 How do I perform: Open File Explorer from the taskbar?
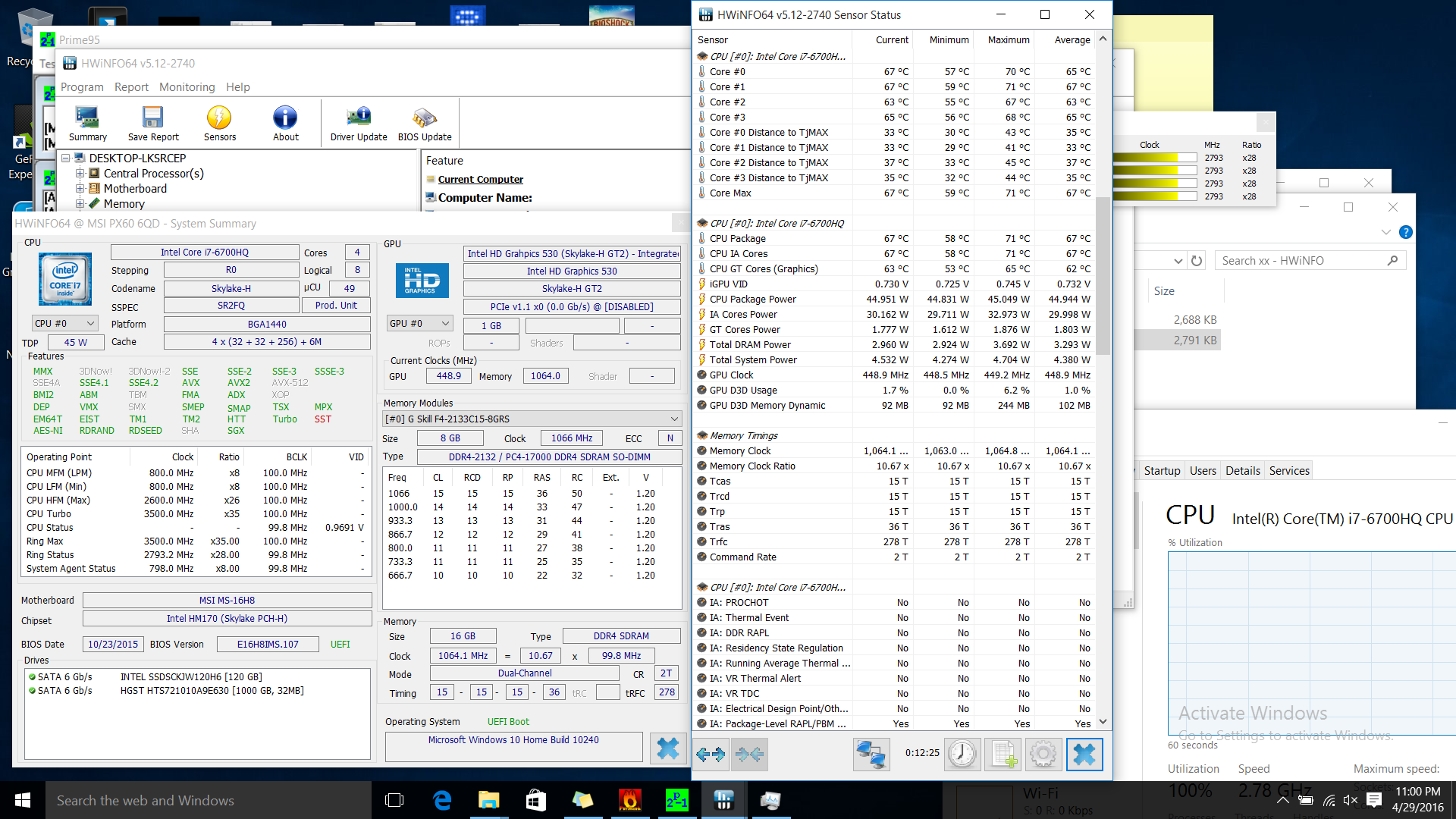[488, 800]
